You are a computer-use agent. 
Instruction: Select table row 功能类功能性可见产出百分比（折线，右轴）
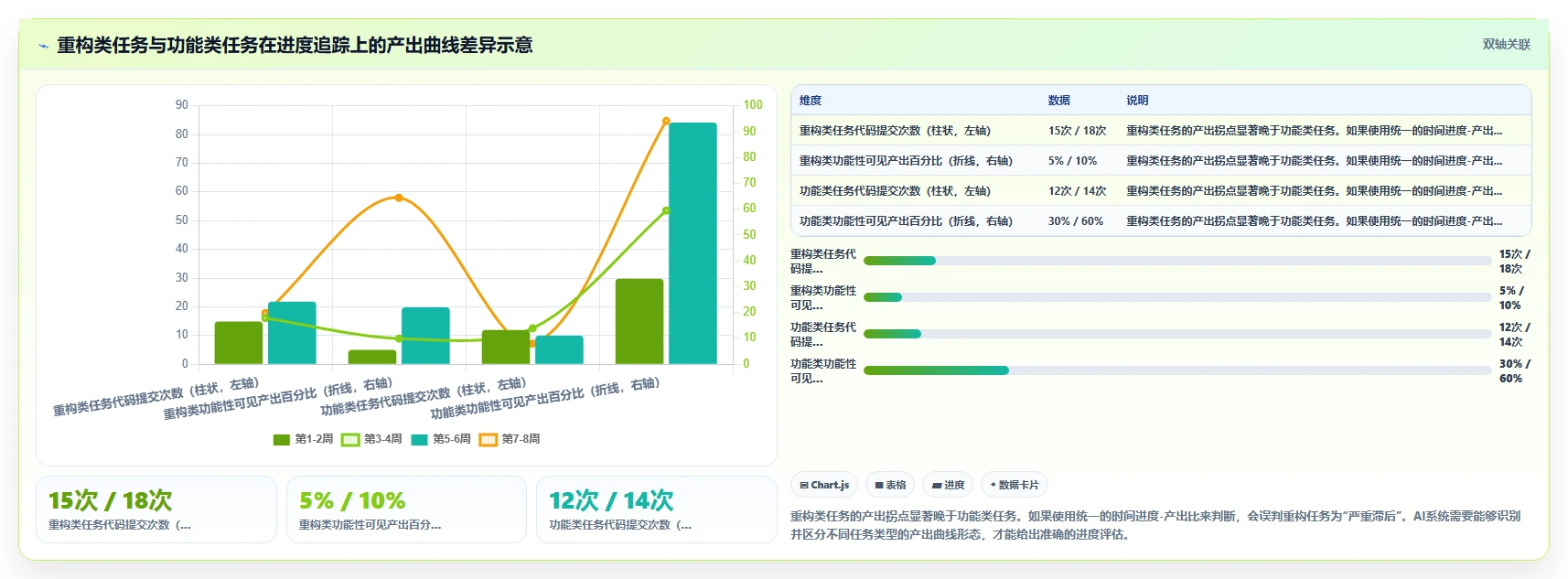pyautogui.click(x=1161, y=221)
